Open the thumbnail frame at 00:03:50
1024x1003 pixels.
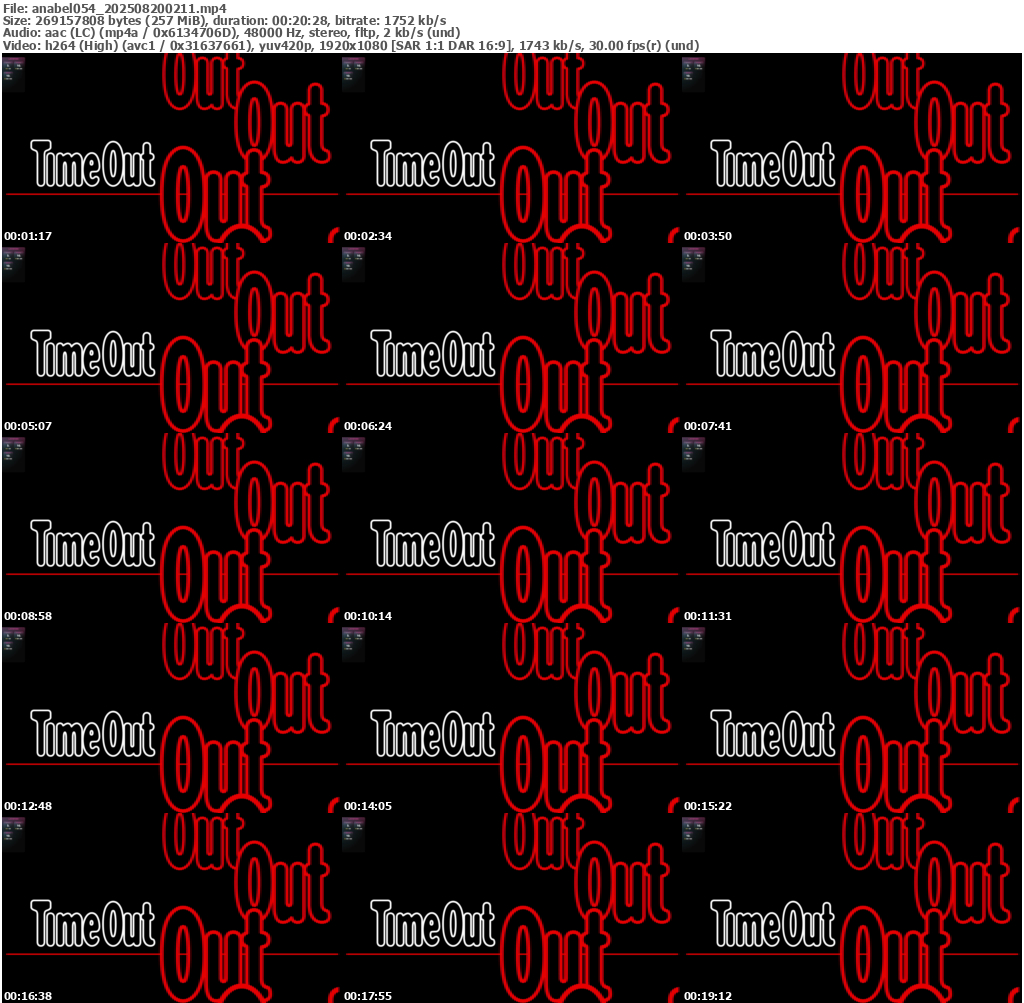852,148
